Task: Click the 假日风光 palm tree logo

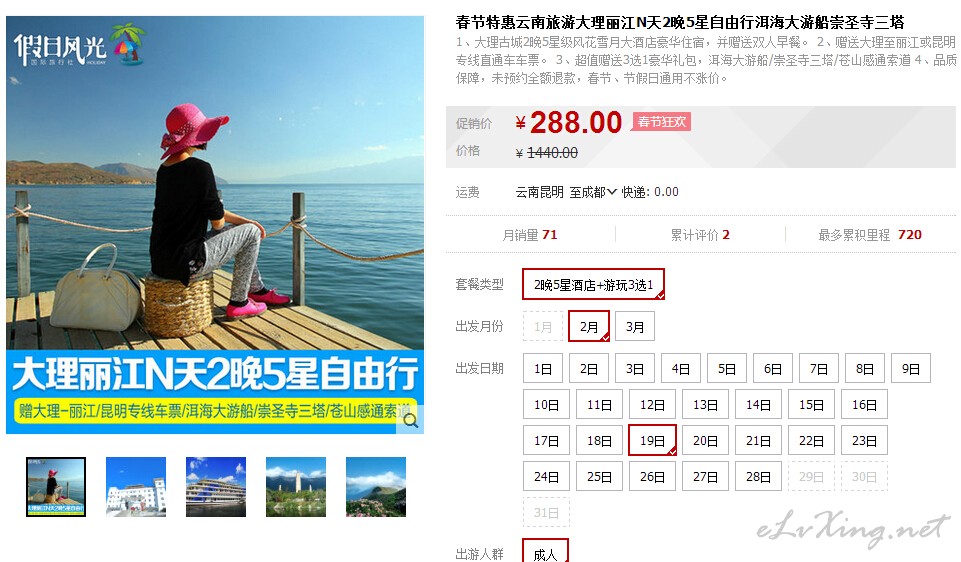Action: pyautogui.click(x=80, y=44)
